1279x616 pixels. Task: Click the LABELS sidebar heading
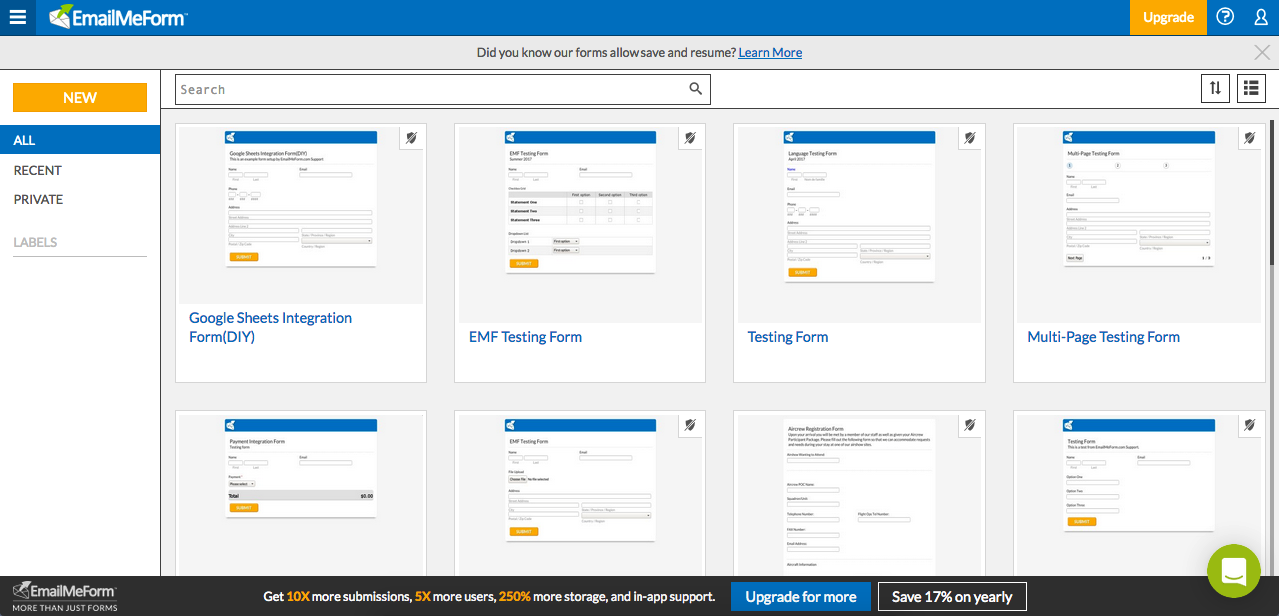point(35,242)
